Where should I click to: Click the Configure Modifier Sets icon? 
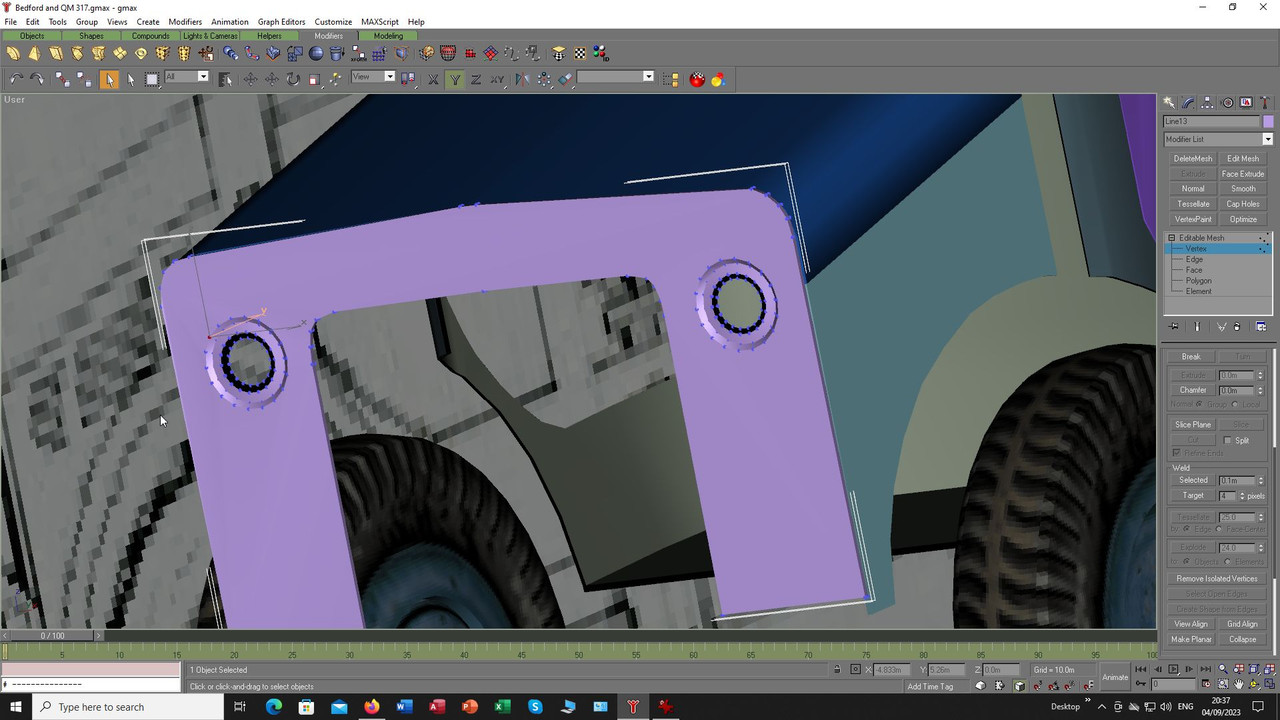tap(1261, 327)
